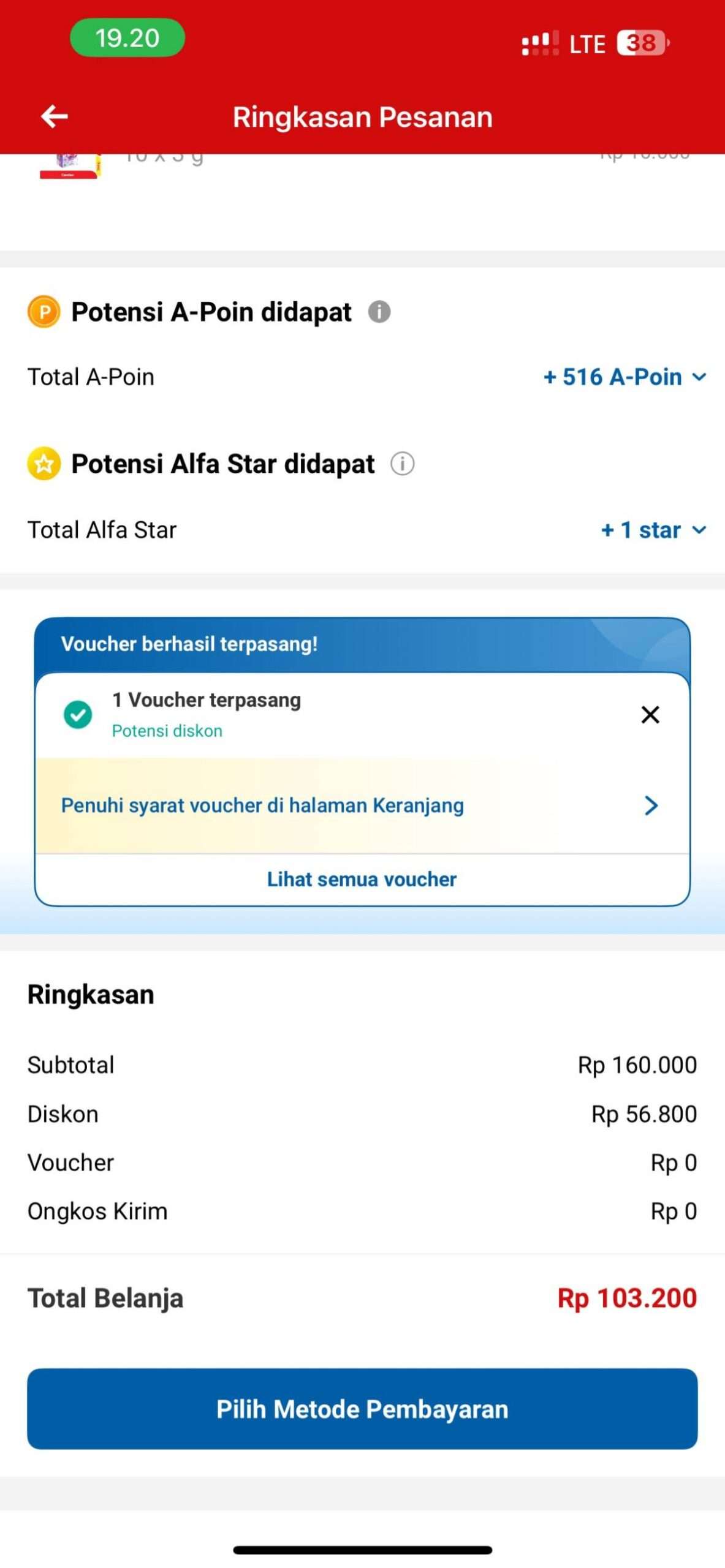
Task: Tap the green voucher success checkmark
Action: click(x=77, y=715)
